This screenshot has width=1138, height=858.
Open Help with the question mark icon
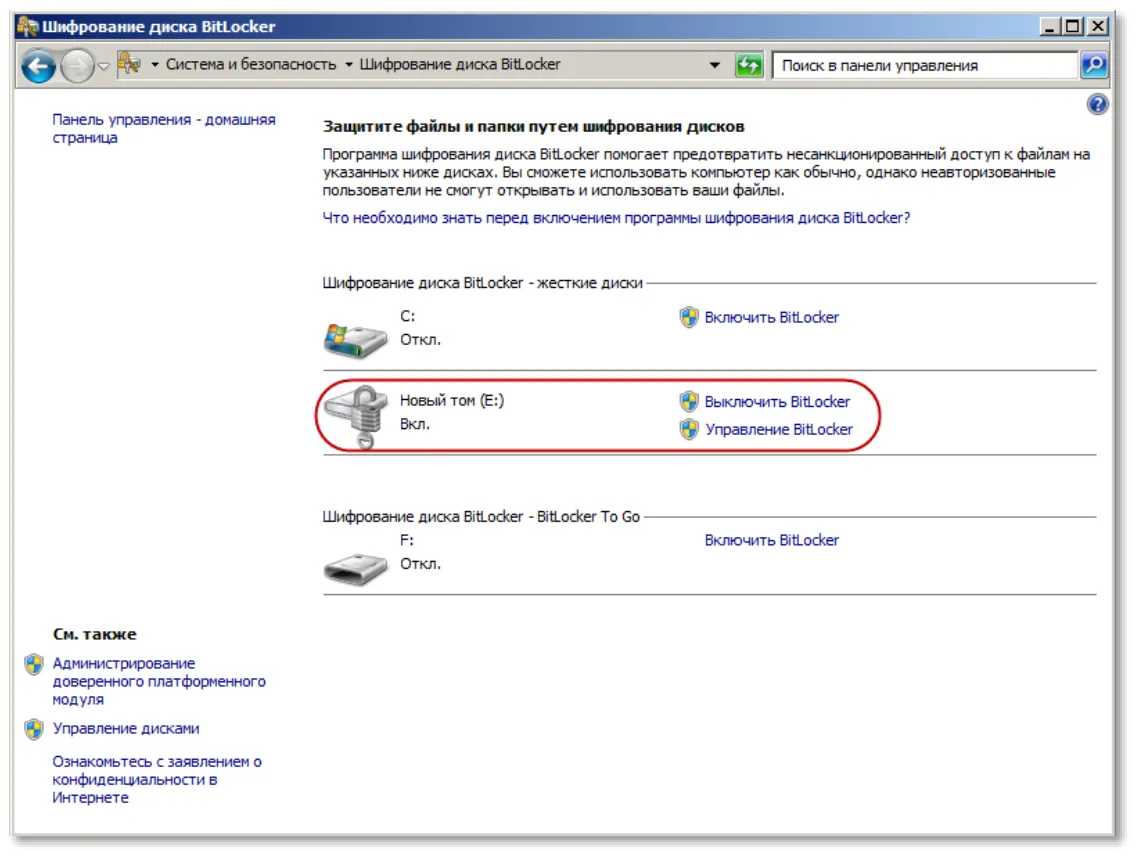pos(1097,105)
